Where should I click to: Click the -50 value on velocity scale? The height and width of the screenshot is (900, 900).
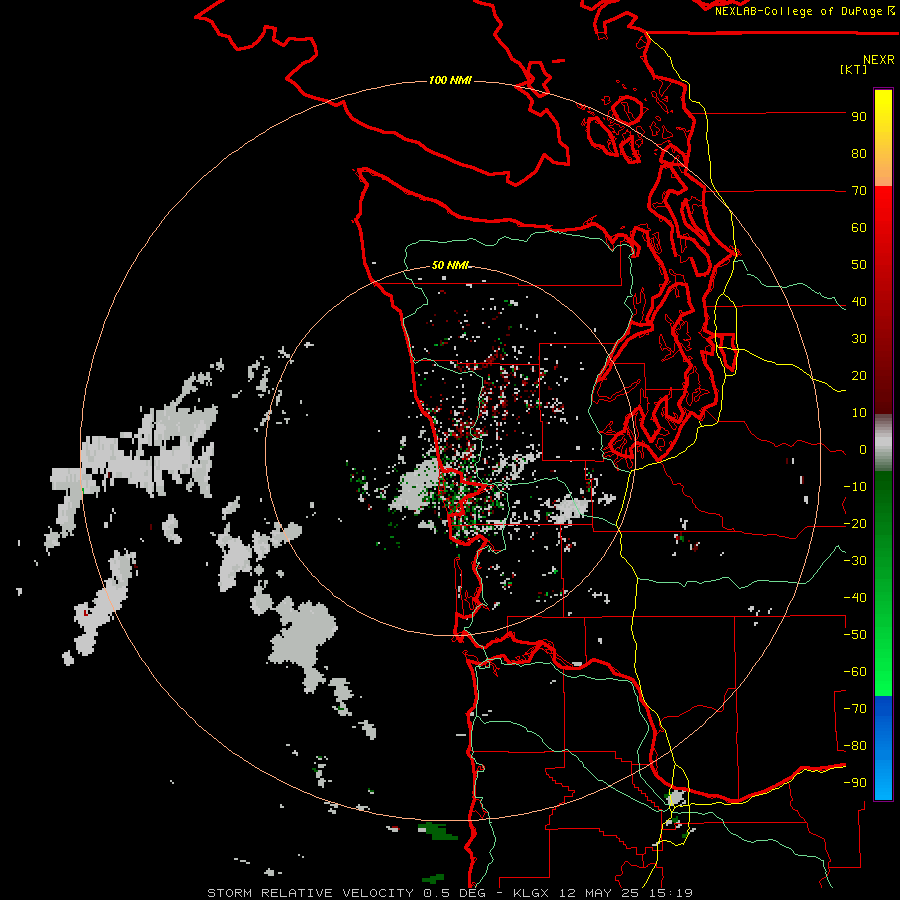pyautogui.click(x=855, y=635)
